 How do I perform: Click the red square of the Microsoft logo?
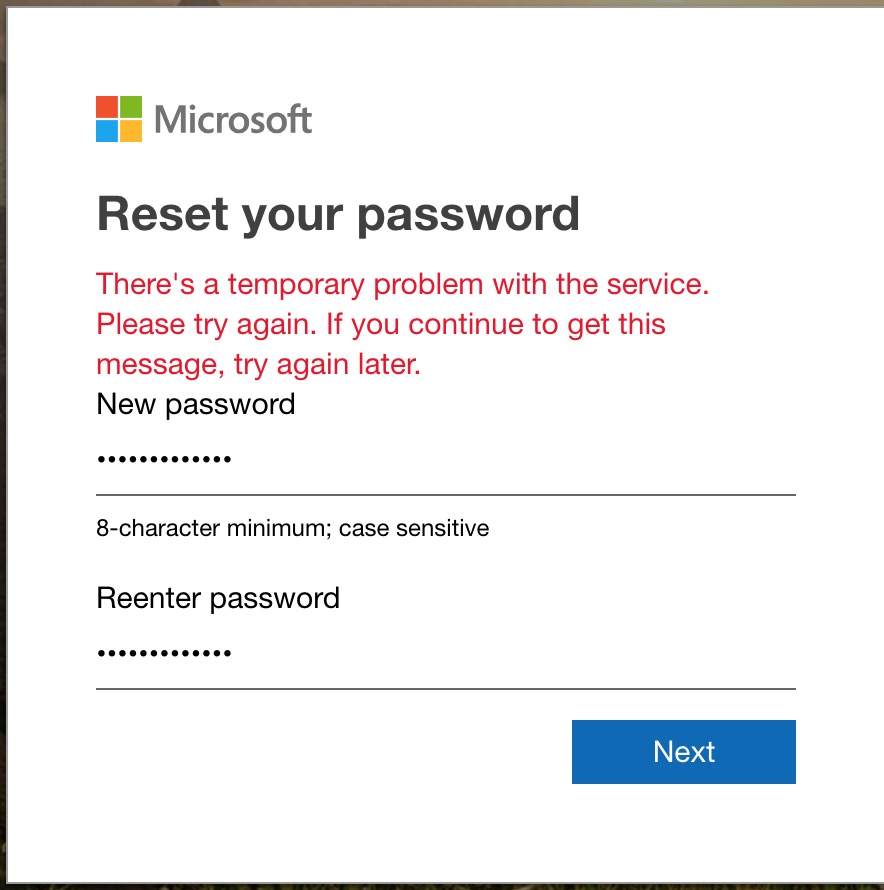click(107, 107)
